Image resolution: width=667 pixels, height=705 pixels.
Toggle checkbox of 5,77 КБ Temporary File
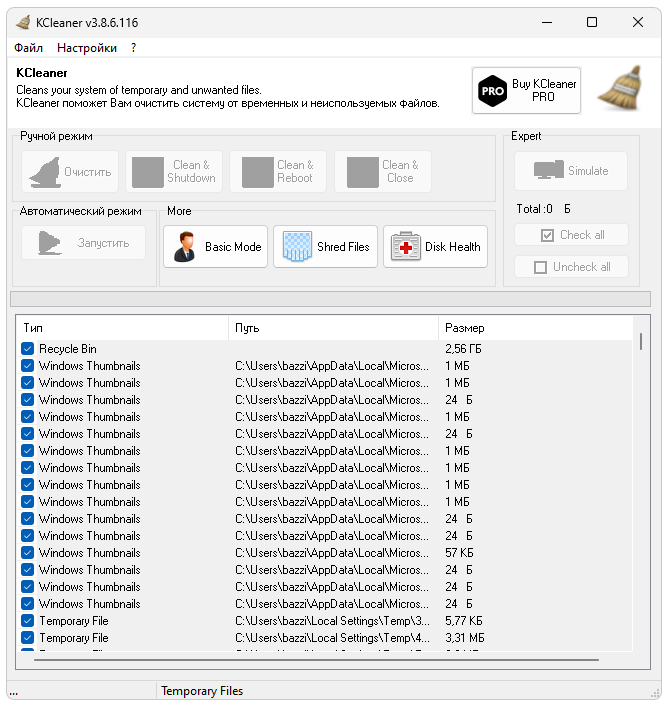[x=27, y=621]
